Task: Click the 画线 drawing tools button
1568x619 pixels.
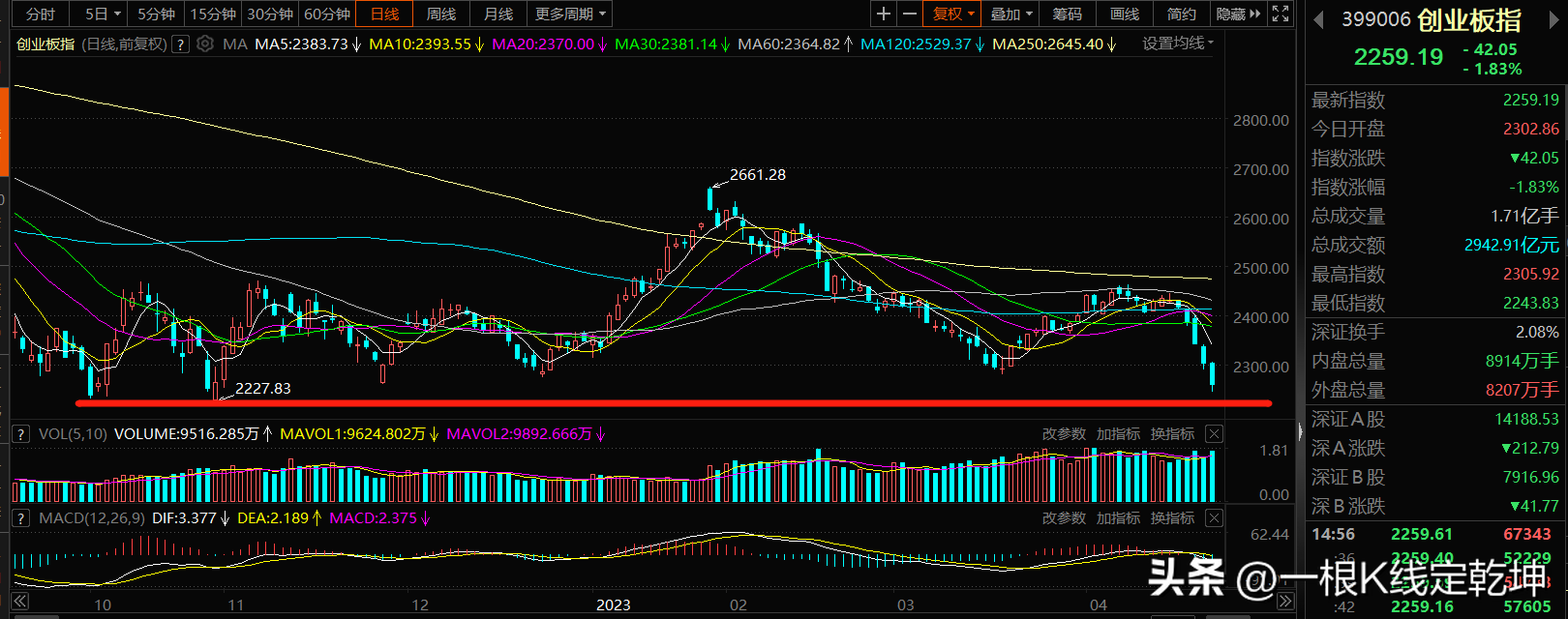Action: click(x=1125, y=14)
